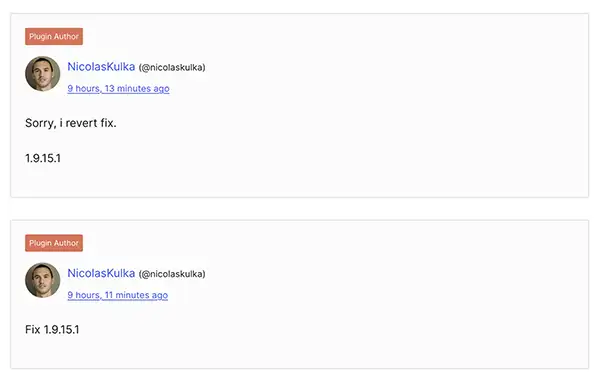
Task: Open NicolasKulka profile from the revert fix post
Action: tap(101, 67)
